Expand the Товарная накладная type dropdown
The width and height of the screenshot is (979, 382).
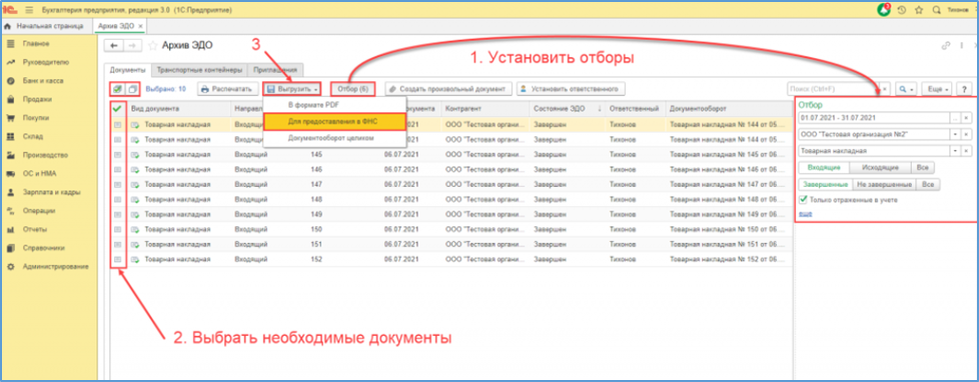coord(954,151)
